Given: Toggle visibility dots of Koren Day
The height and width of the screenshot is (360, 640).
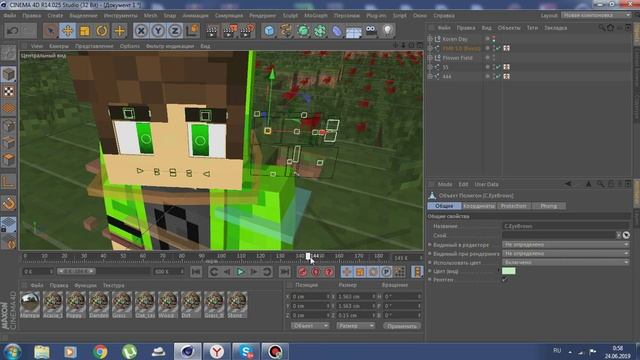Looking at the screenshot, I should [x=494, y=39].
